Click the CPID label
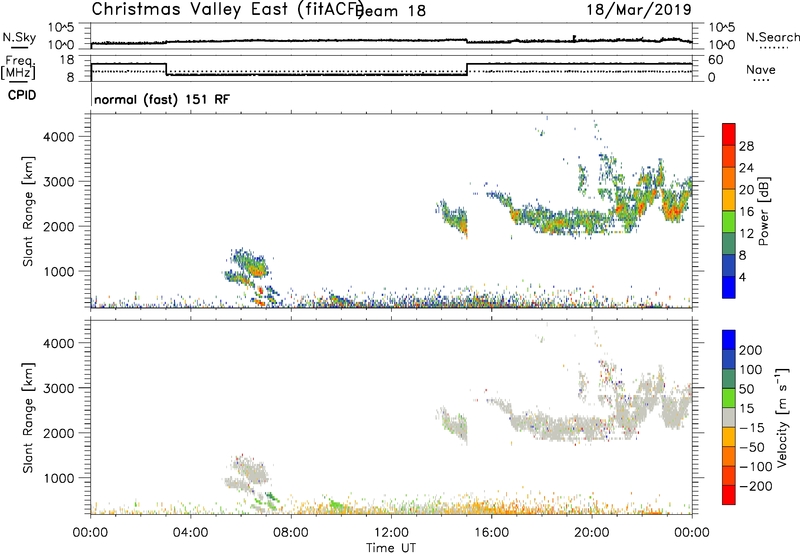This screenshot has height=554, width=800. 22,95
